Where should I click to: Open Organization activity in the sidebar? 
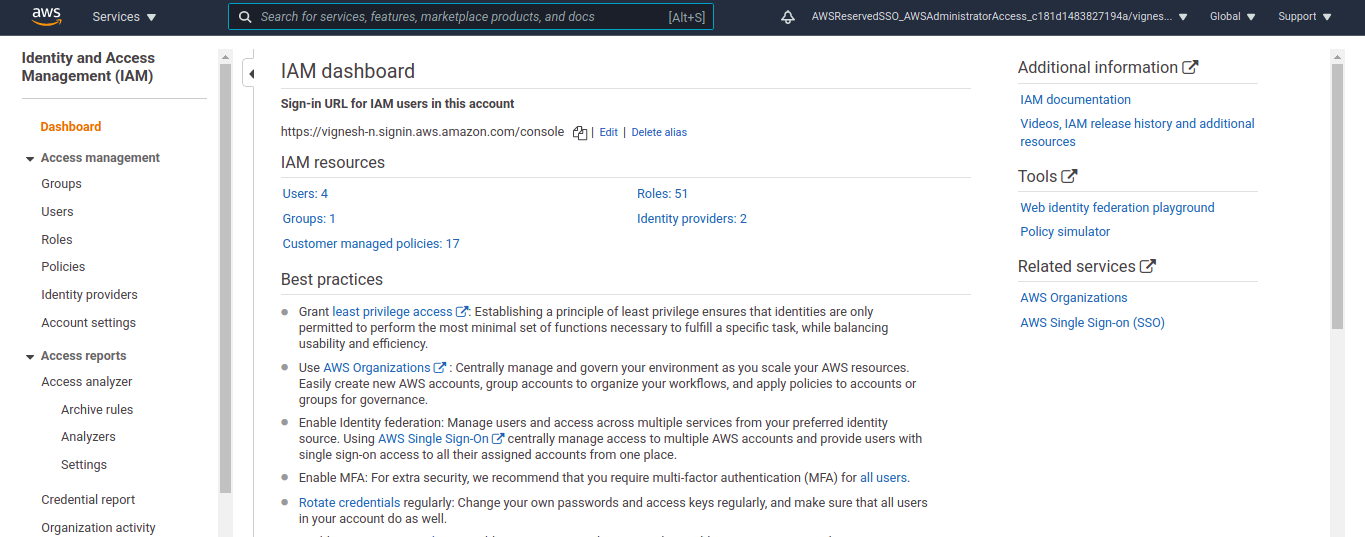coord(98,528)
